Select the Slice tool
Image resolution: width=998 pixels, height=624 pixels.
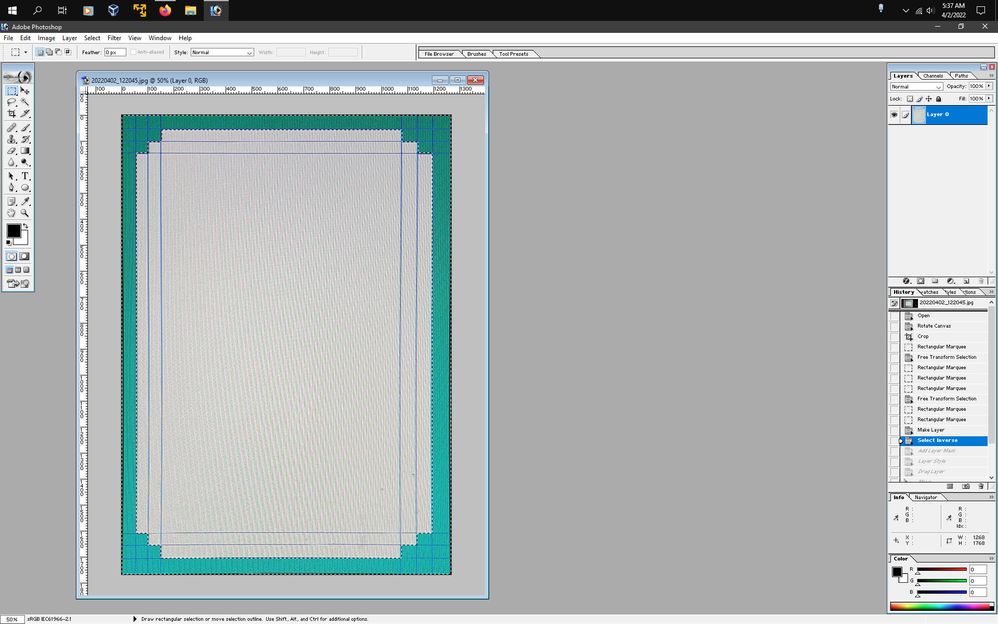25,113
